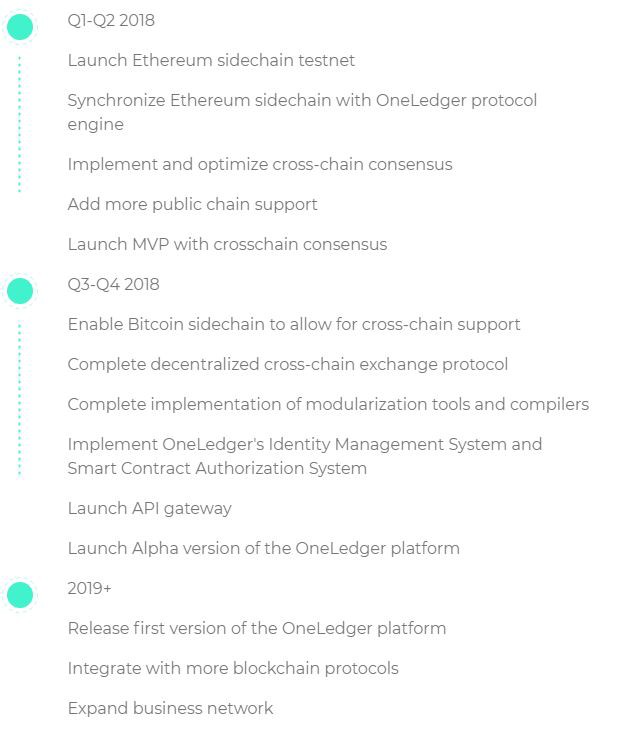Click 'Complete implementation of modularization tools' item
This screenshot has height=741, width=635.
(328, 405)
